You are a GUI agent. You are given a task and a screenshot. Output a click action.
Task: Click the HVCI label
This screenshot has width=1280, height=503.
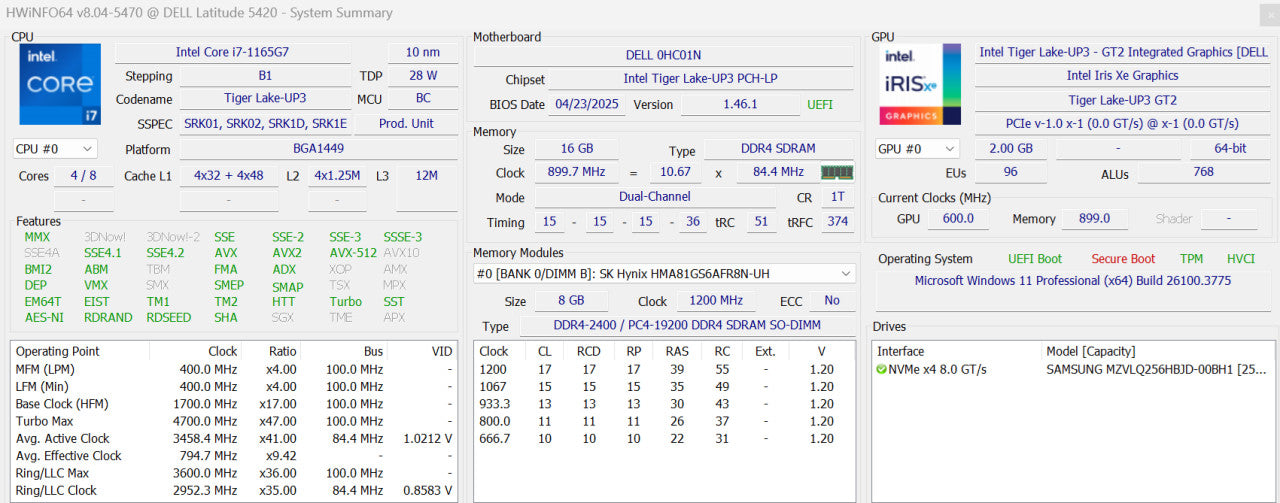(x=1240, y=259)
